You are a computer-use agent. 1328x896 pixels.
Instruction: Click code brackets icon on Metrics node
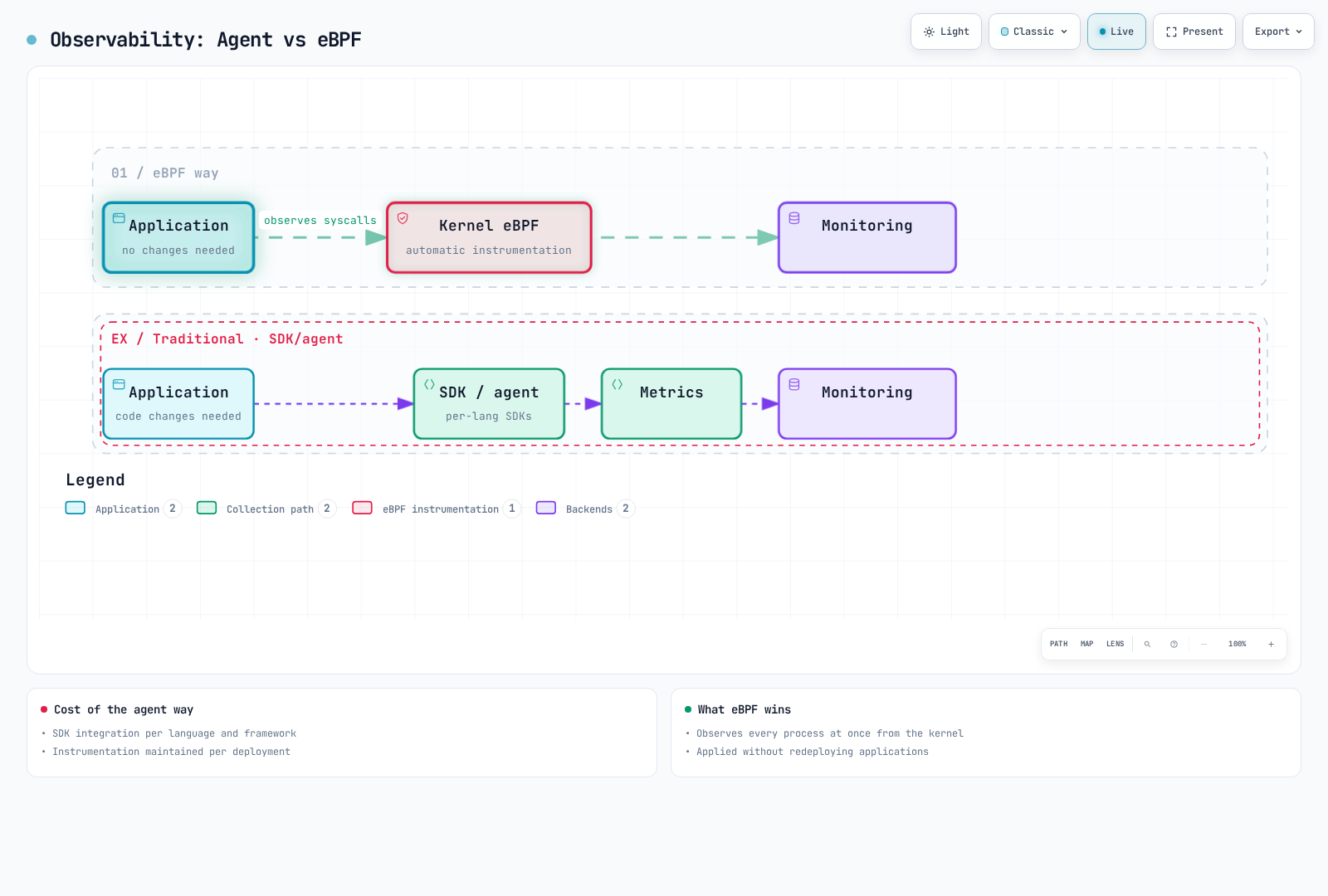coord(617,384)
